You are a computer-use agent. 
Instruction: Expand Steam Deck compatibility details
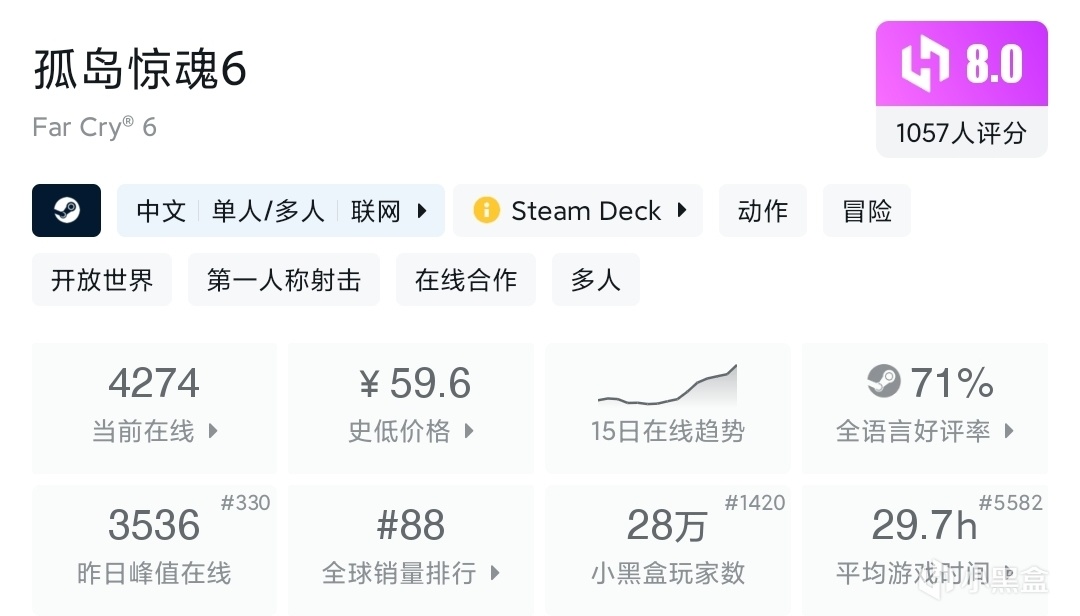pyautogui.click(x=682, y=211)
